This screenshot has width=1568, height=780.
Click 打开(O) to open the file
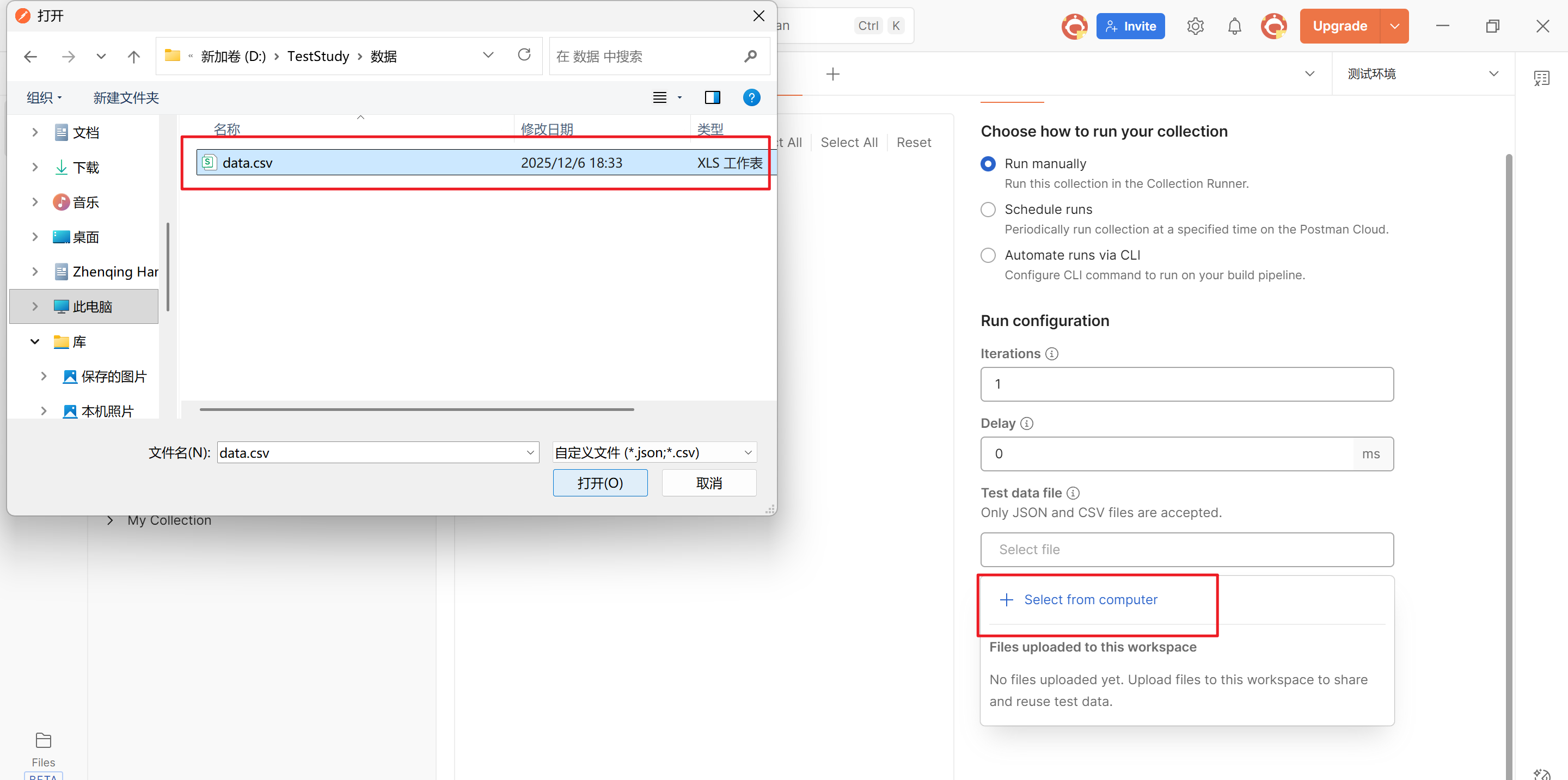(600, 482)
